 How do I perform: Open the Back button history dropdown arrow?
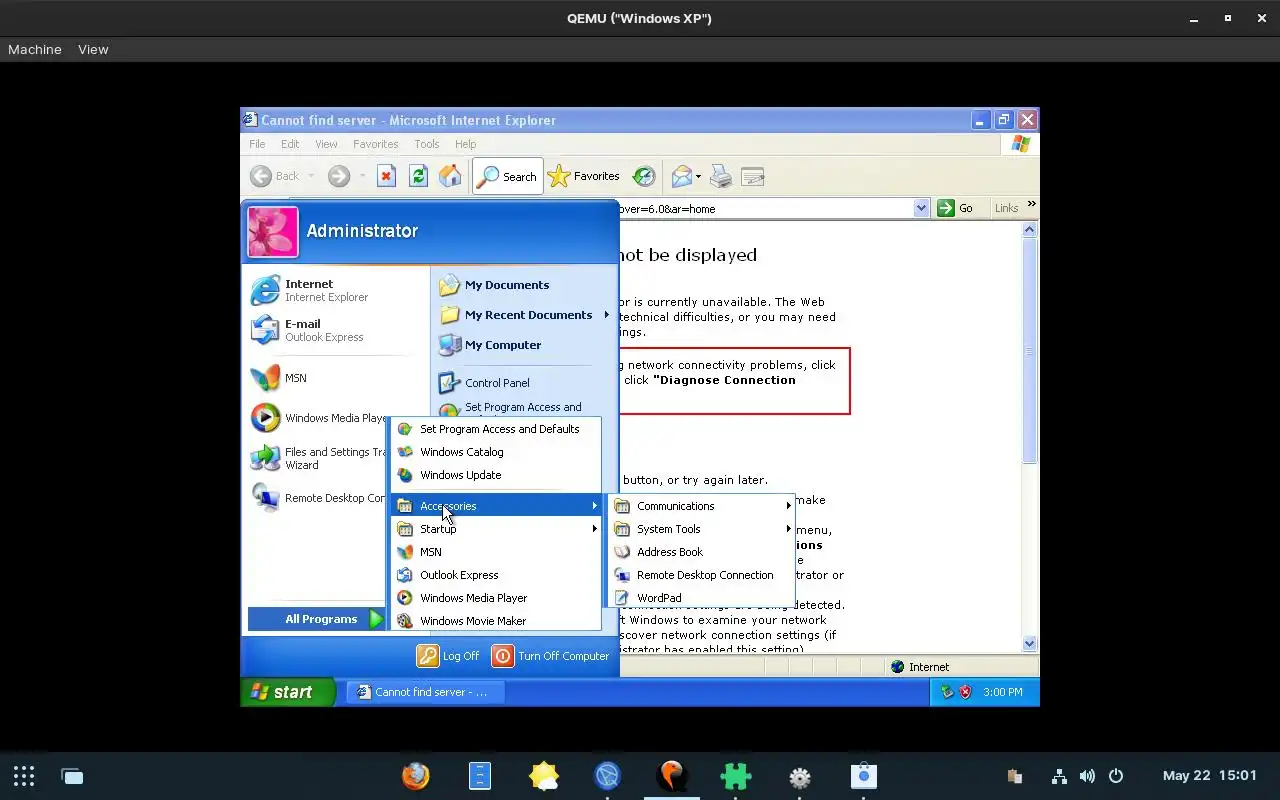click(x=311, y=177)
